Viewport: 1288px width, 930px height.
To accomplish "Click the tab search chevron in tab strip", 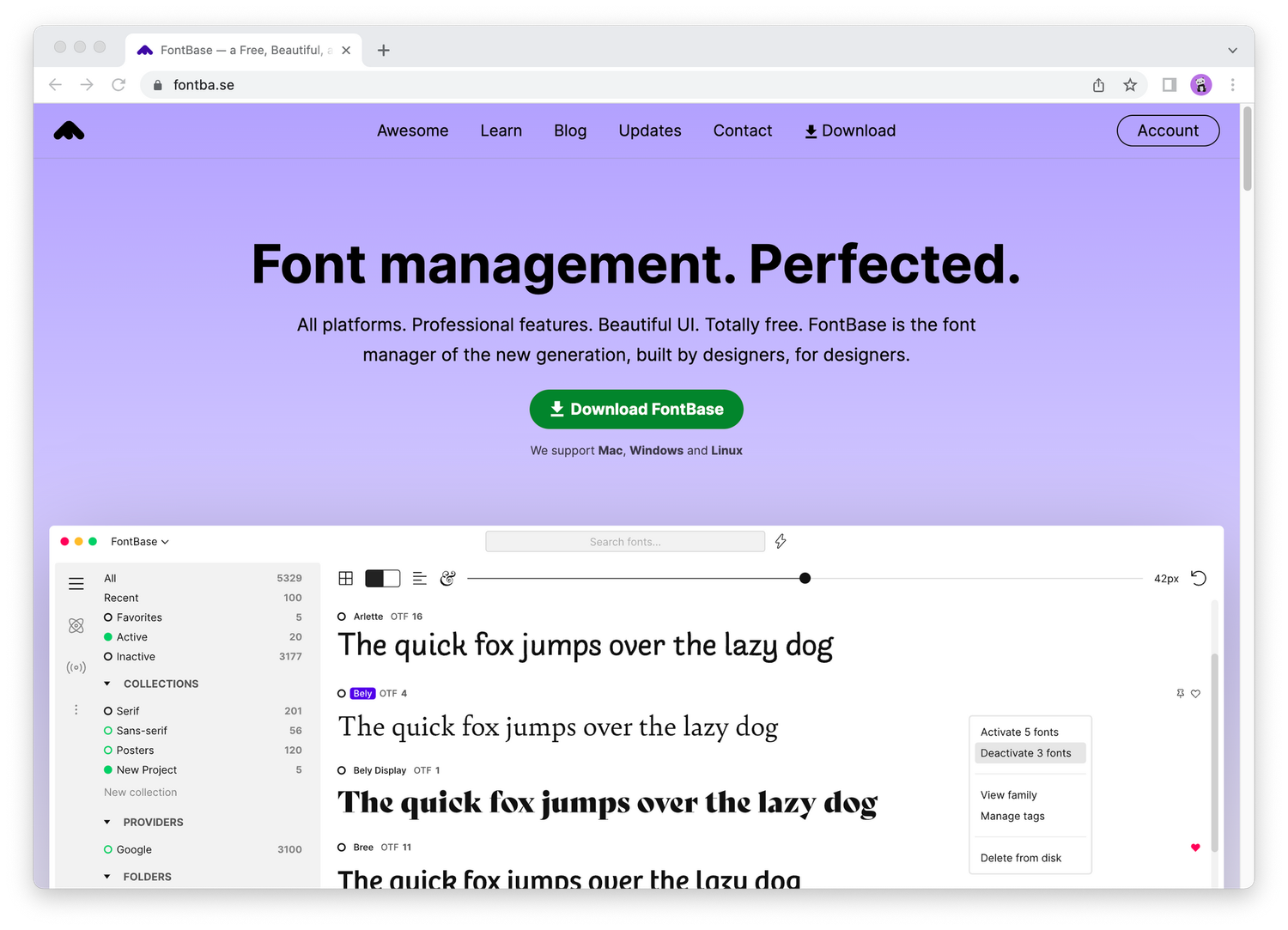I will [x=1232, y=50].
